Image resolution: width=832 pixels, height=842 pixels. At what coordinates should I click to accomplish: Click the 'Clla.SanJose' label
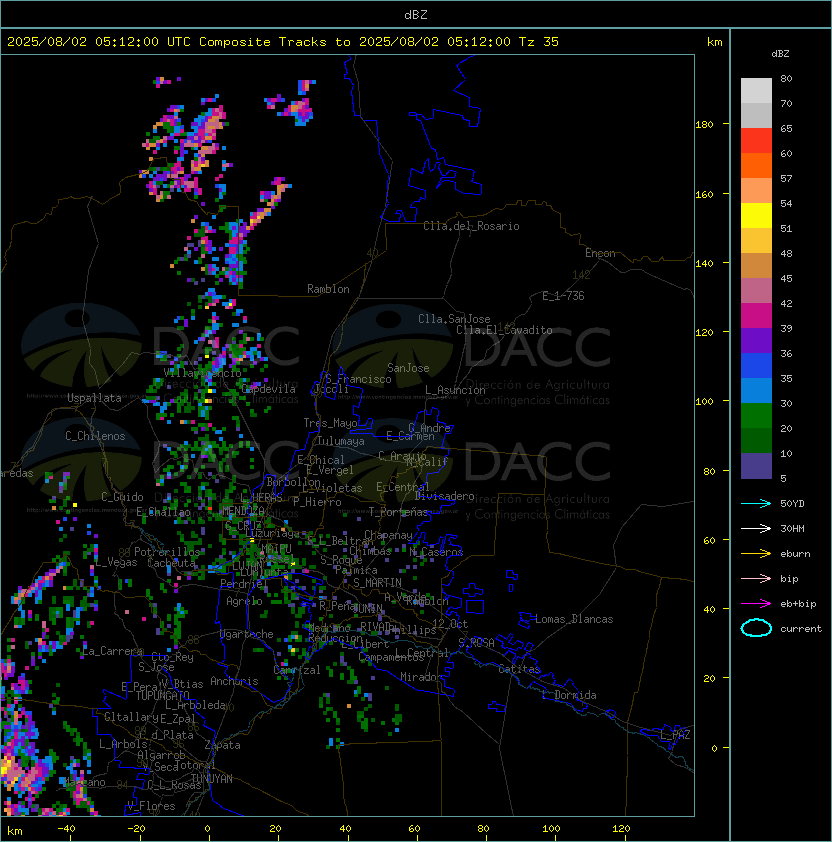point(454,319)
